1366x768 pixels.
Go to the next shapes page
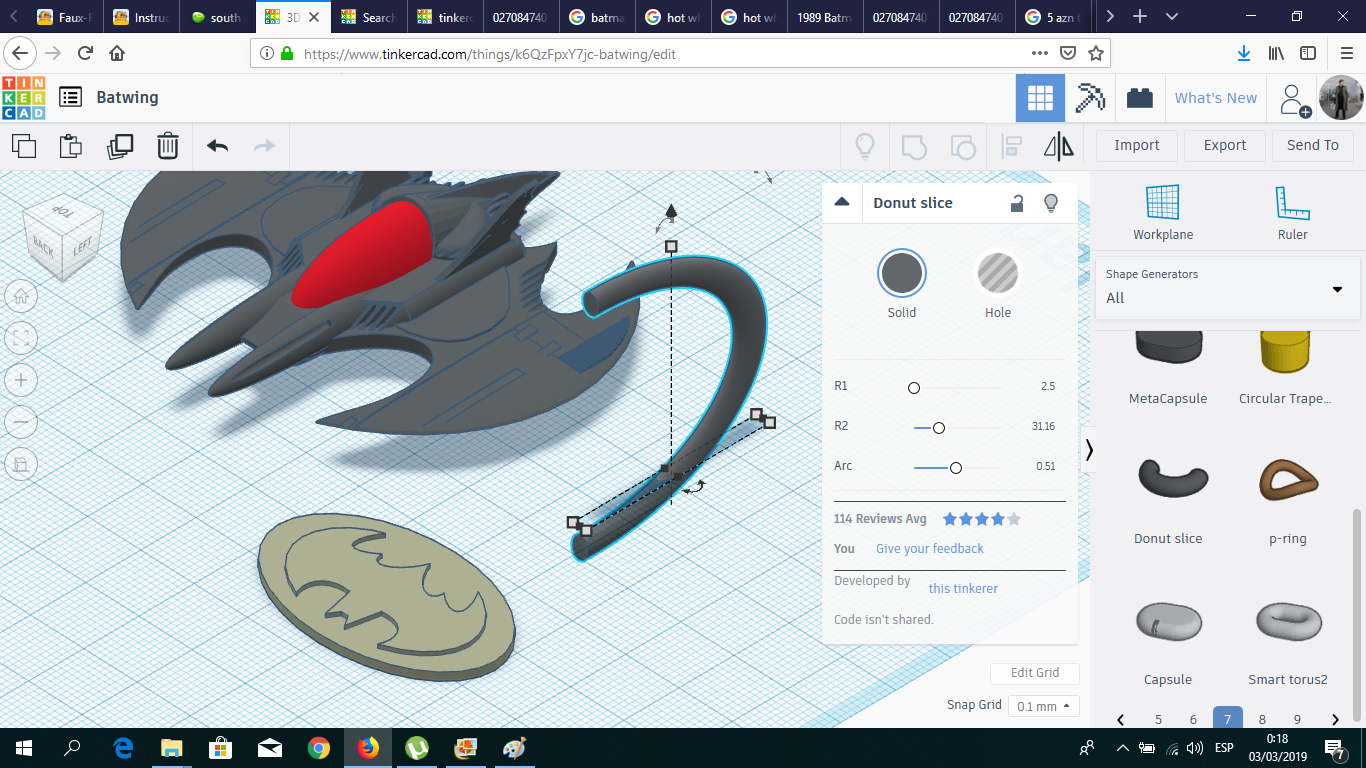click(x=1335, y=719)
